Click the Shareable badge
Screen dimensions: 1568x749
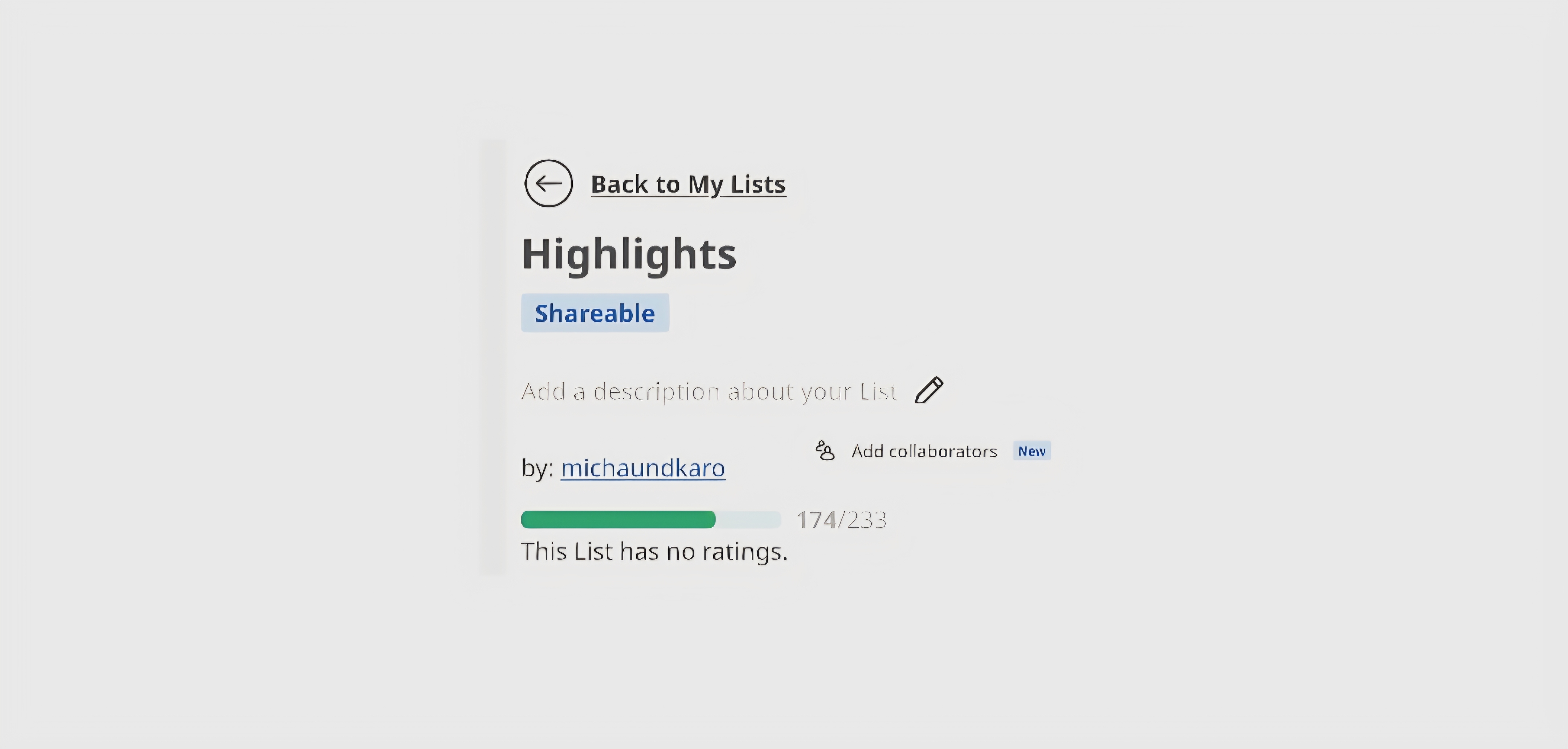[595, 313]
